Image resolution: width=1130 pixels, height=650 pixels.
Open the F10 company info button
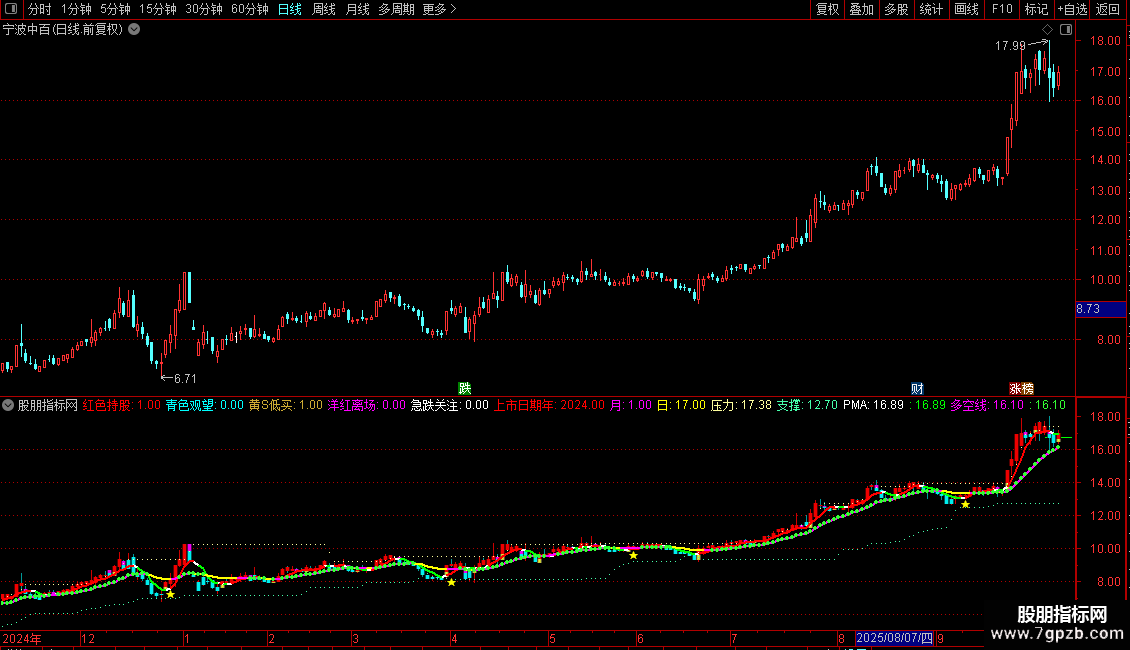coord(1002,9)
